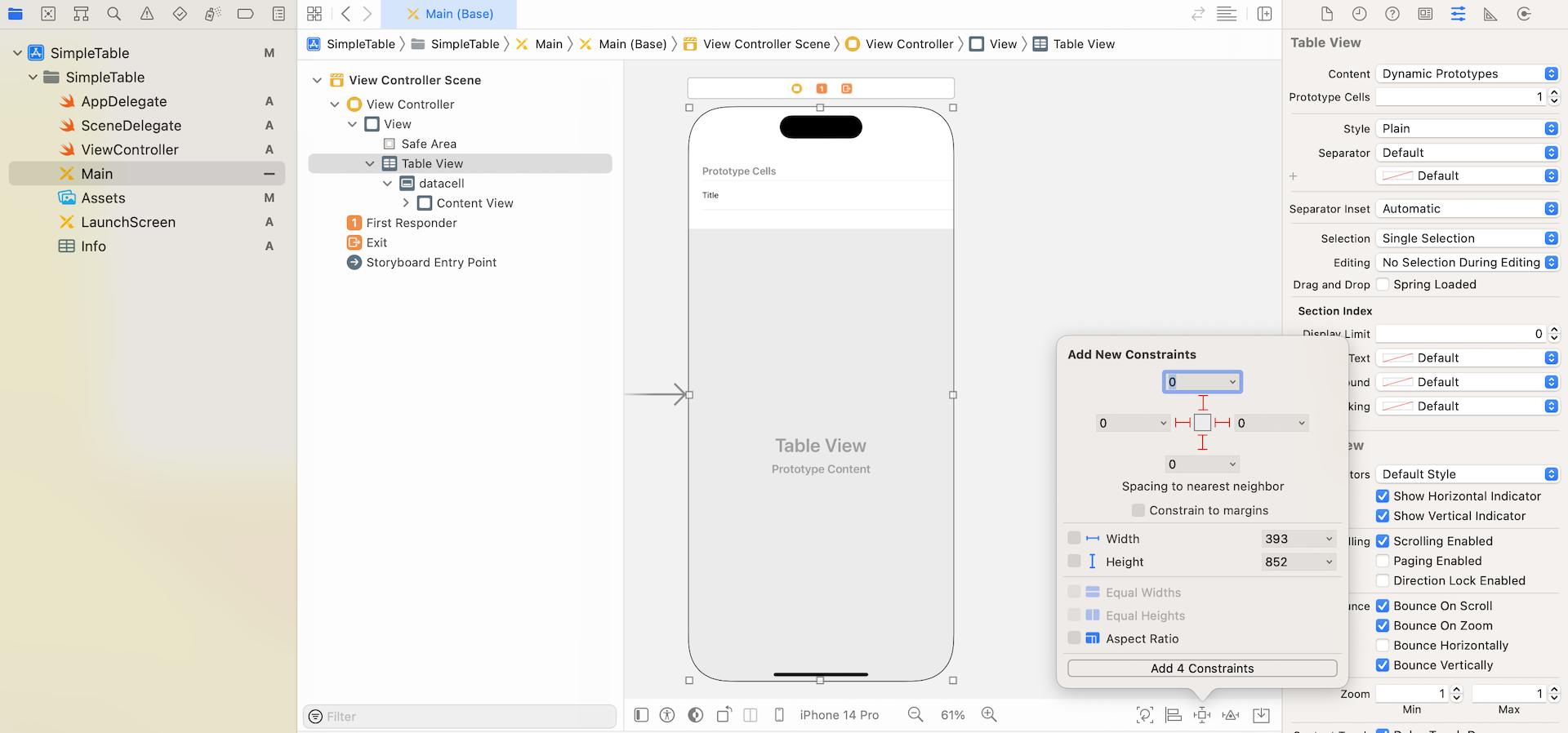Image resolution: width=1568 pixels, height=733 pixels.
Task: Toggle Bounce On Scroll checkbox
Action: tap(1383, 605)
